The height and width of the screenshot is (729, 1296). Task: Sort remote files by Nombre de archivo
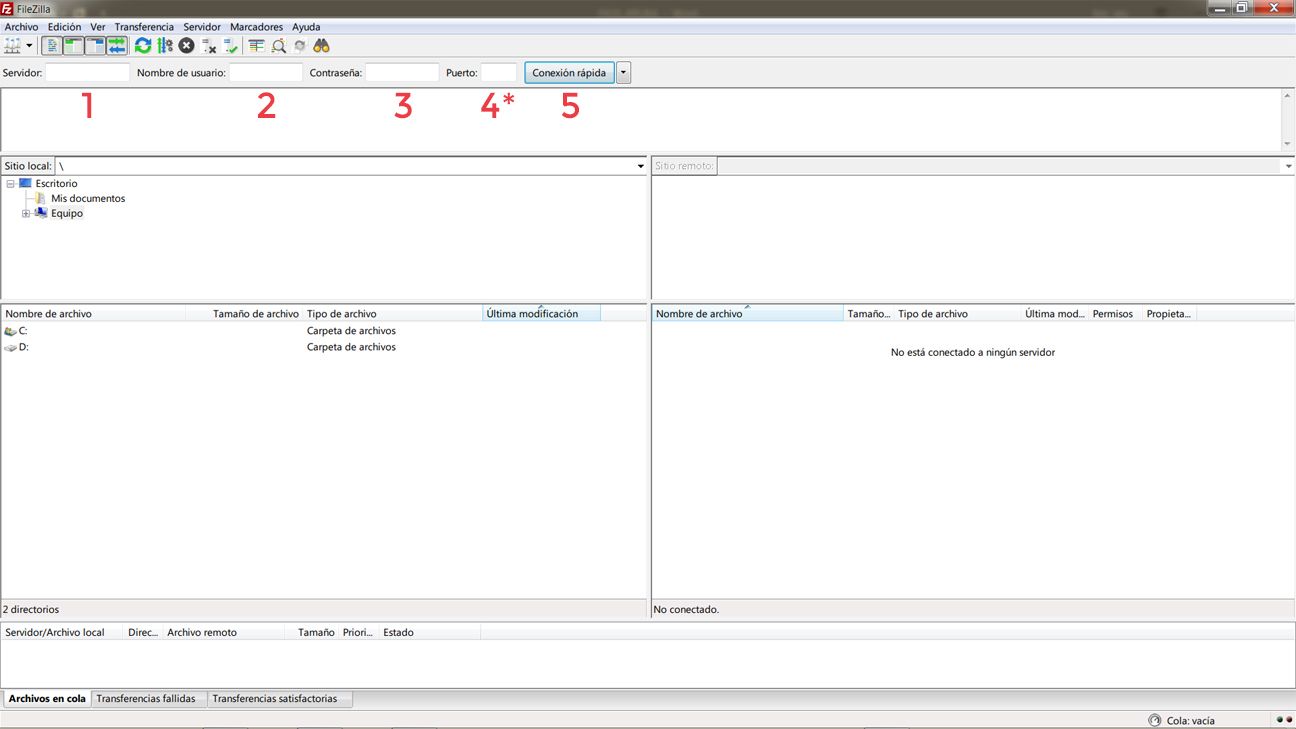pos(748,314)
